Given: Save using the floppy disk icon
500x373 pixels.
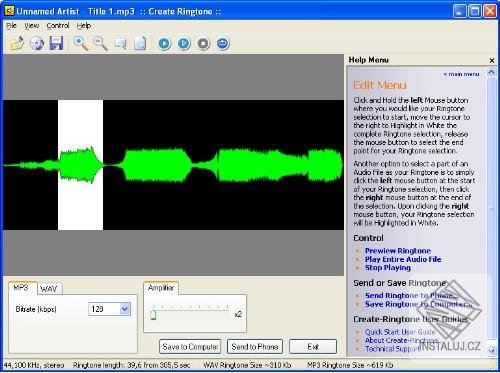Looking at the screenshot, I should coord(56,43).
